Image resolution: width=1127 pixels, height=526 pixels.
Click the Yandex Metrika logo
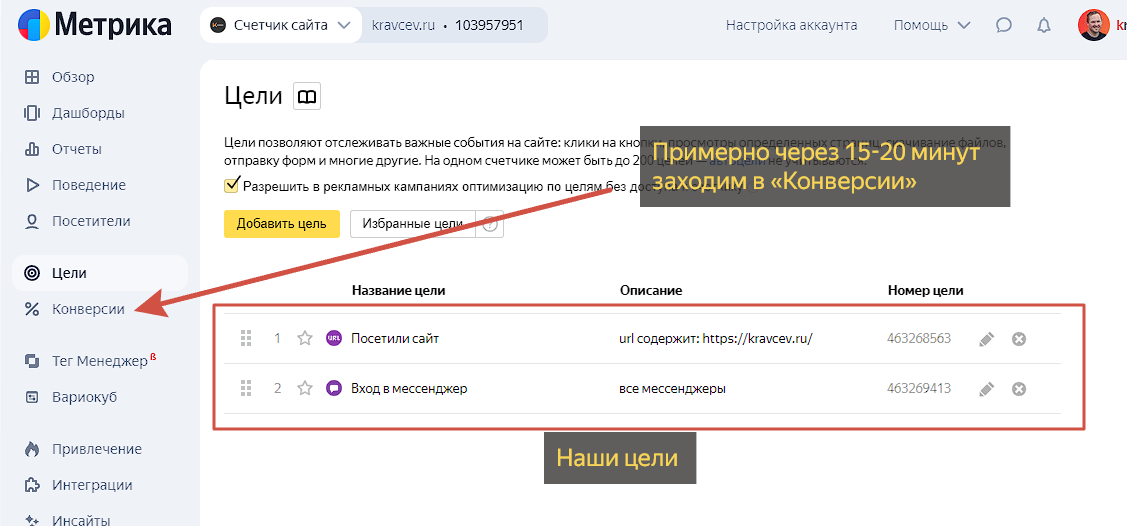[x=95, y=25]
